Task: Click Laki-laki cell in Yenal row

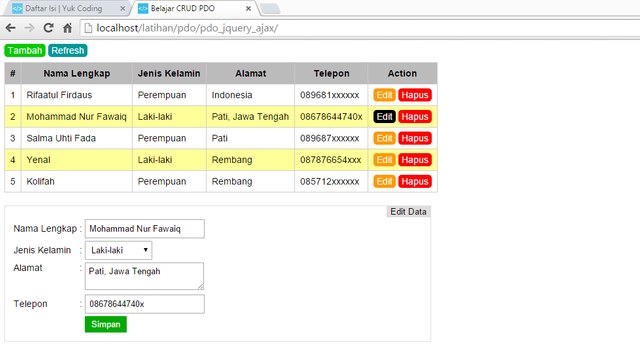Action: coord(169,160)
